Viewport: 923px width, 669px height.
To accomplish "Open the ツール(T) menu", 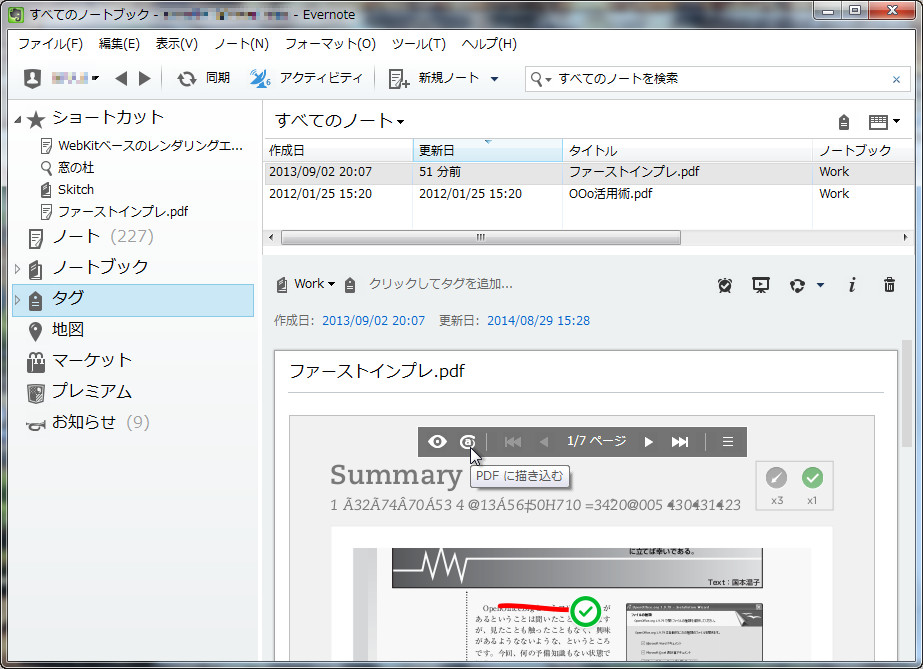I will 419,43.
